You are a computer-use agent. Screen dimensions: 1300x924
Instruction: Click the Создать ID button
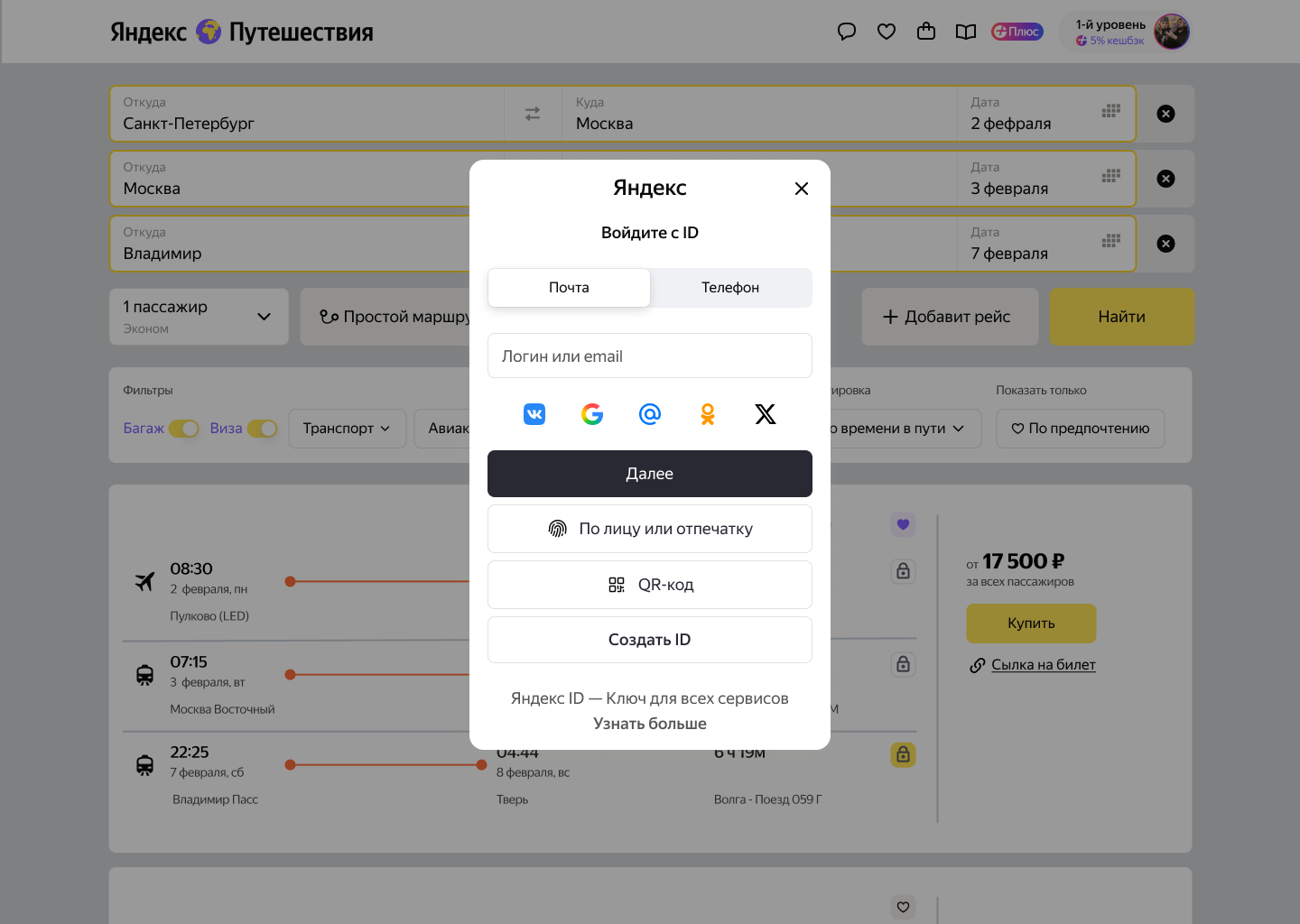click(650, 640)
